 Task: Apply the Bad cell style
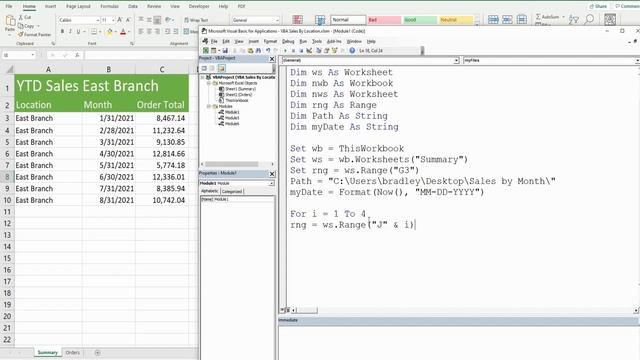[x=384, y=20]
